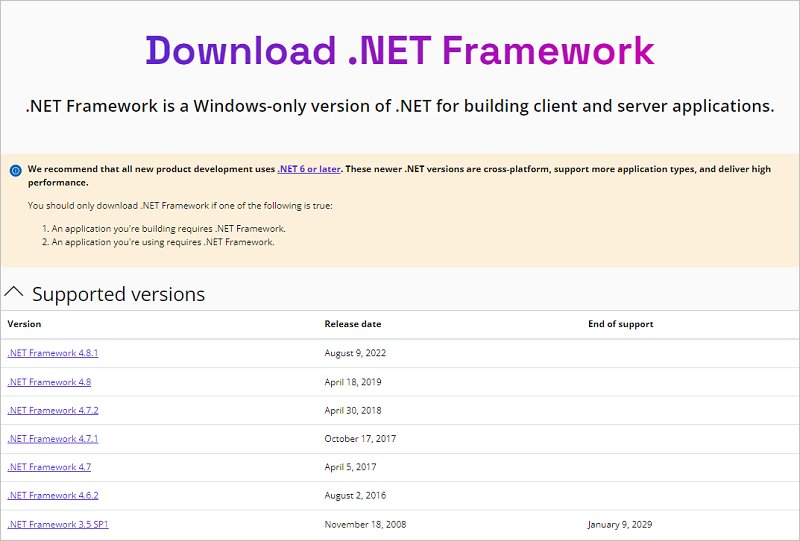Viewport: 800px width, 541px height.
Task: Click the Release date column header
Action: coord(353,324)
